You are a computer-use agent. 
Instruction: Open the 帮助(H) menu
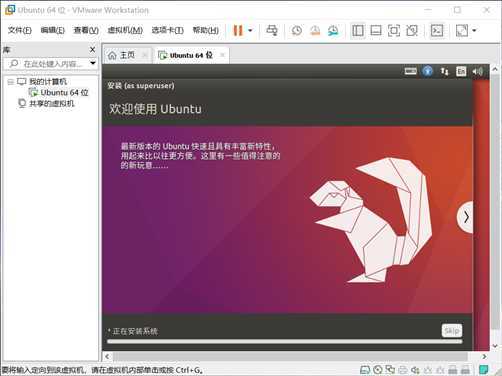coord(206,30)
